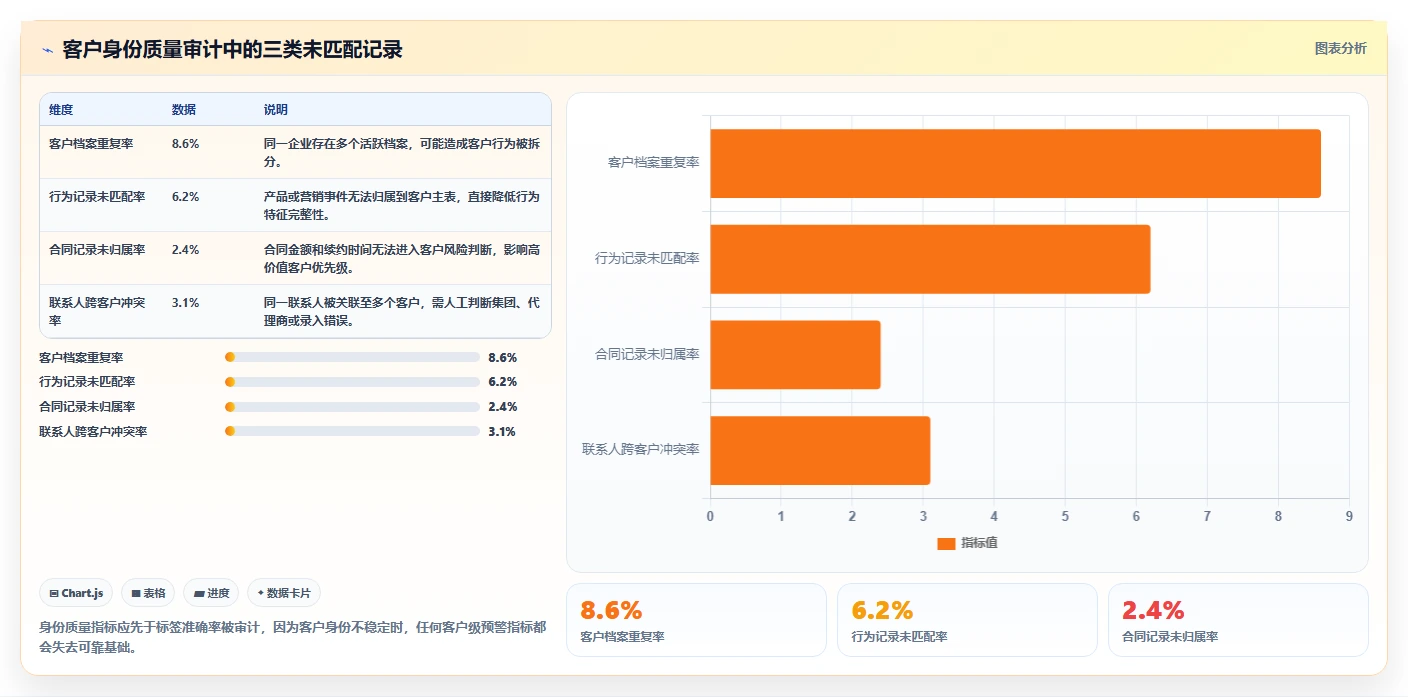Click the 8.6% value in the table
This screenshot has width=1408, height=697.
(186, 144)
